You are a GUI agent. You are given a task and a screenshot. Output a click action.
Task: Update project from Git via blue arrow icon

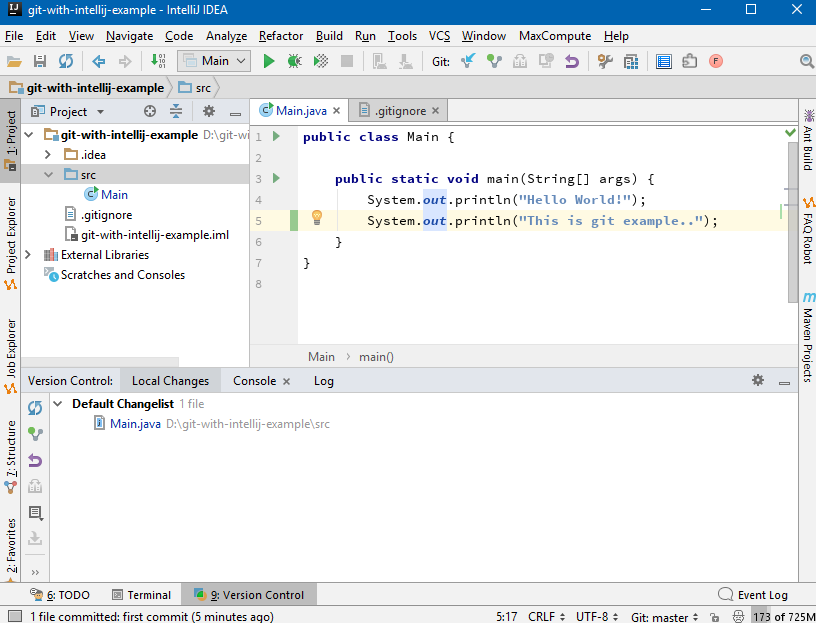[468, 60]
